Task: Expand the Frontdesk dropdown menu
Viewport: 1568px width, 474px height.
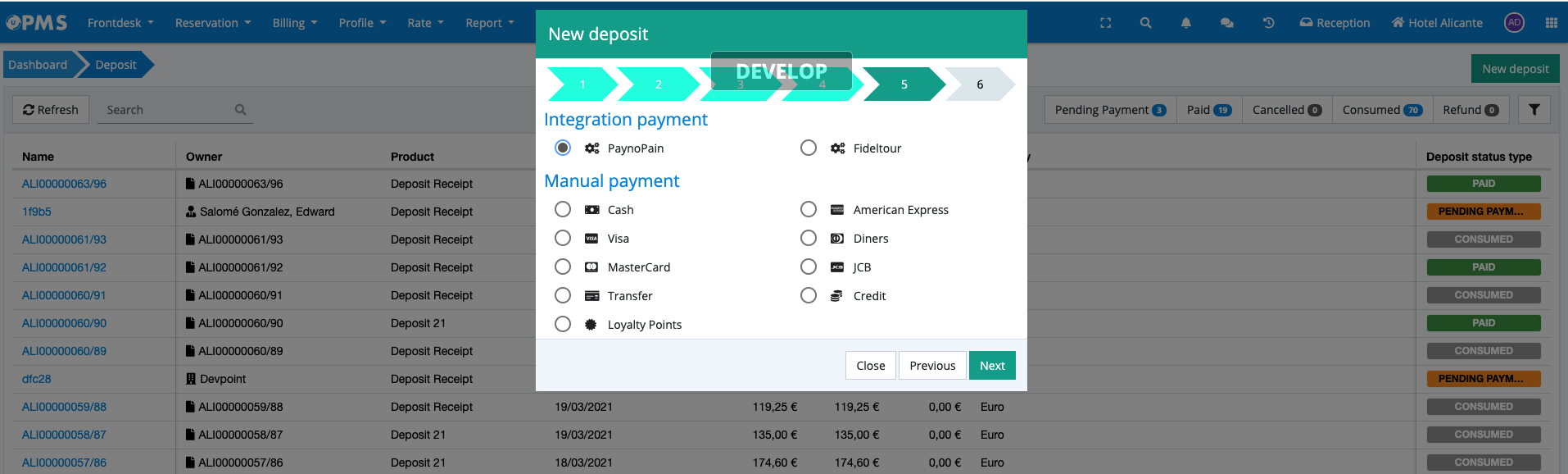Action: pyautogui.click(x=120, y=23)
